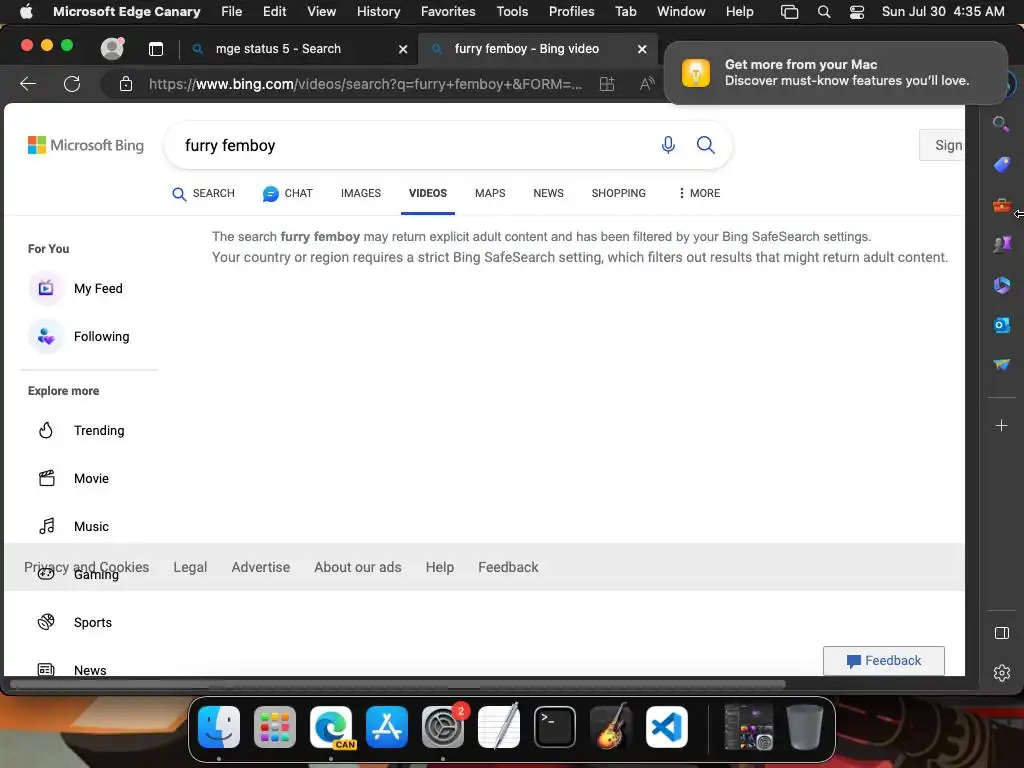Switch to the NEWS tab
This screenshot has width=1024, height=768.
[x=548, y=193]
